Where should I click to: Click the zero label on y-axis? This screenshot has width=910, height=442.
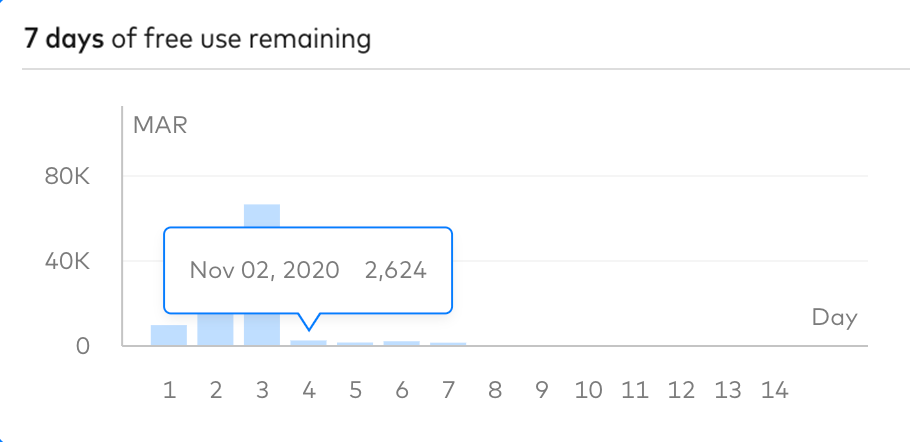pos(83,347)
